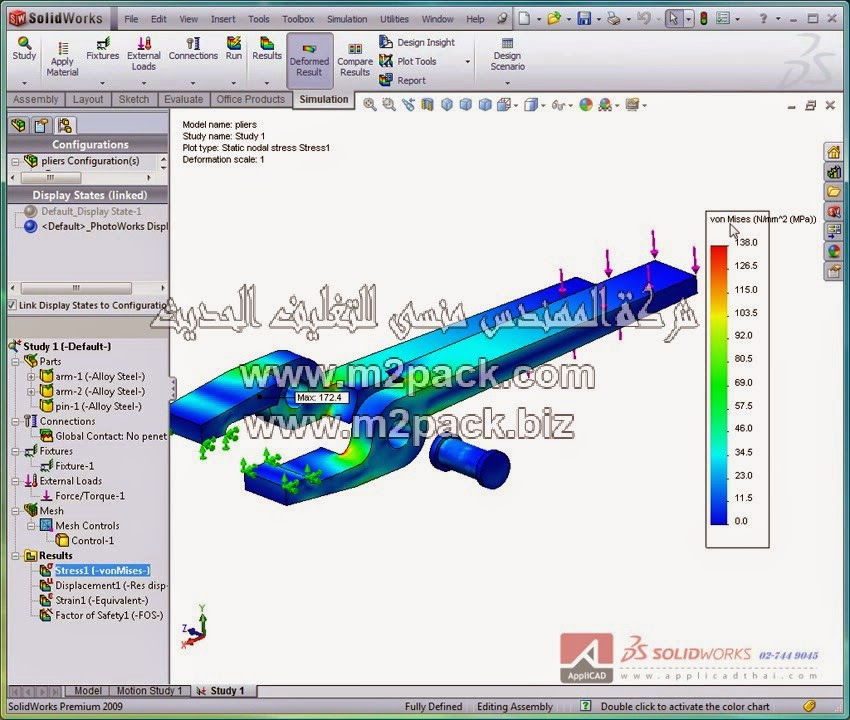Click the Help question mark icon
Screen dimensions: 850x720
pyautogui.click(x=763, y=19)
